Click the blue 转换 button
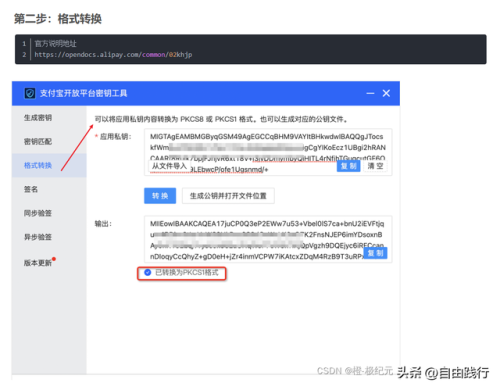The width and height of the screenshot is (500, 390). [160, 196]
